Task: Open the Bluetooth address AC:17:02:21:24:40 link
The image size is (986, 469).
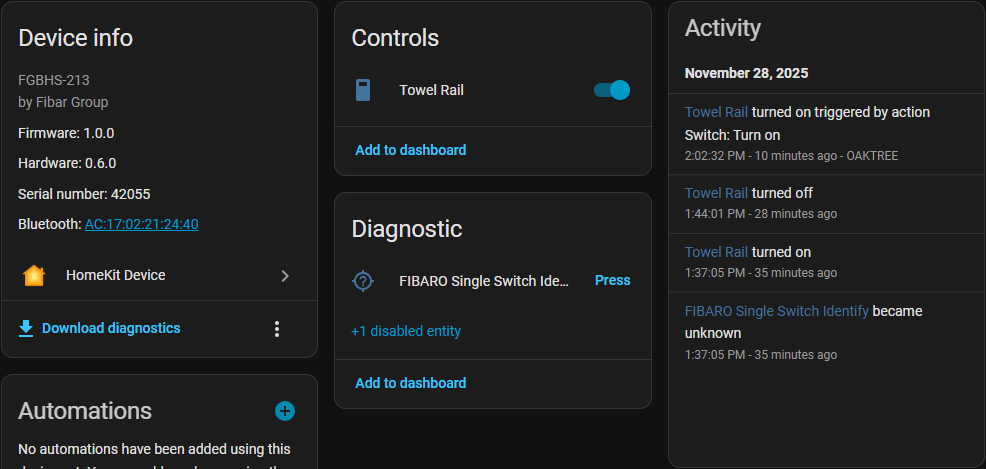Action: (x=141, y=224)
